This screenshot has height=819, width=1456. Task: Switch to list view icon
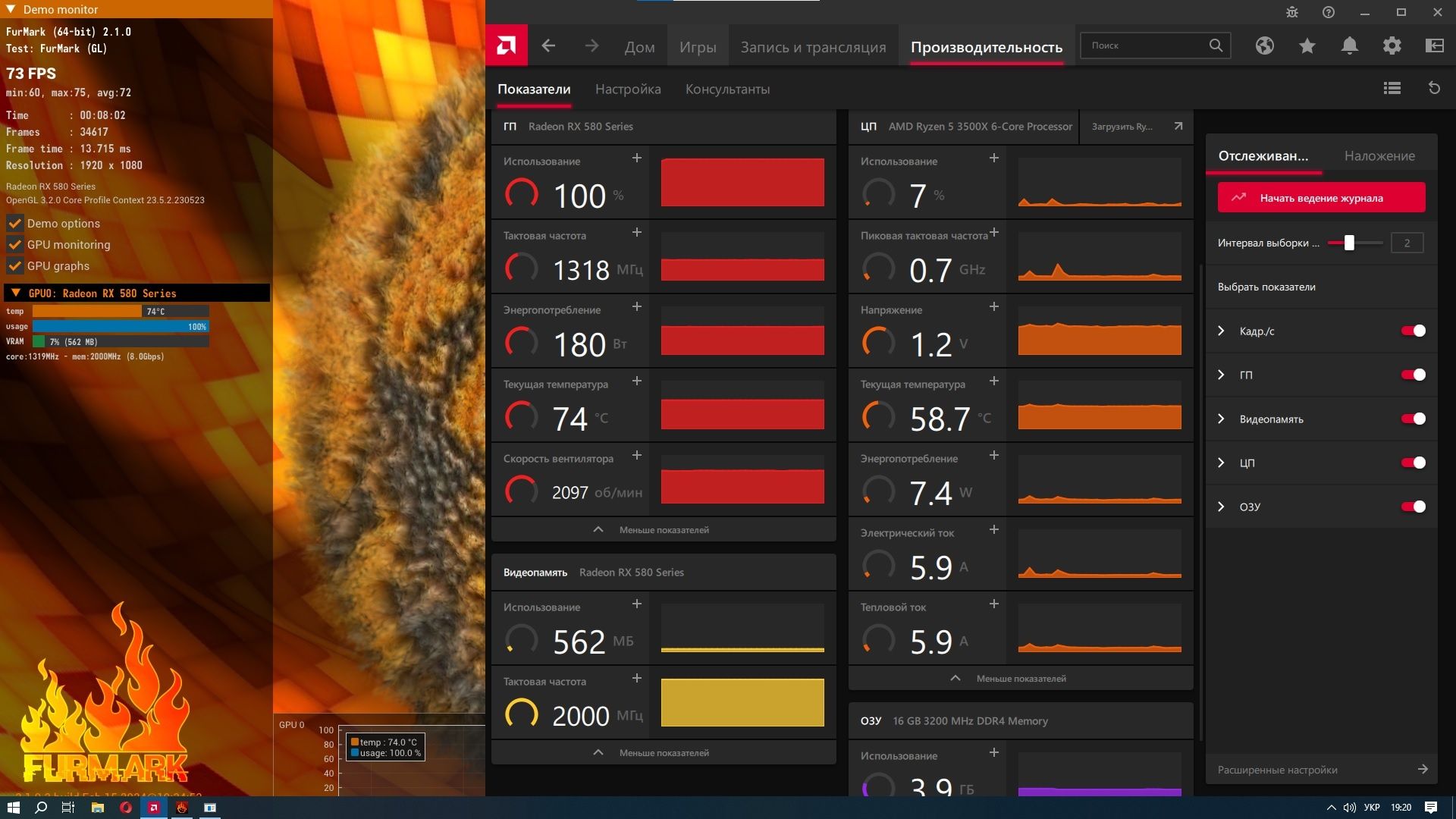pyautogui.click(x=1392, y=88)
